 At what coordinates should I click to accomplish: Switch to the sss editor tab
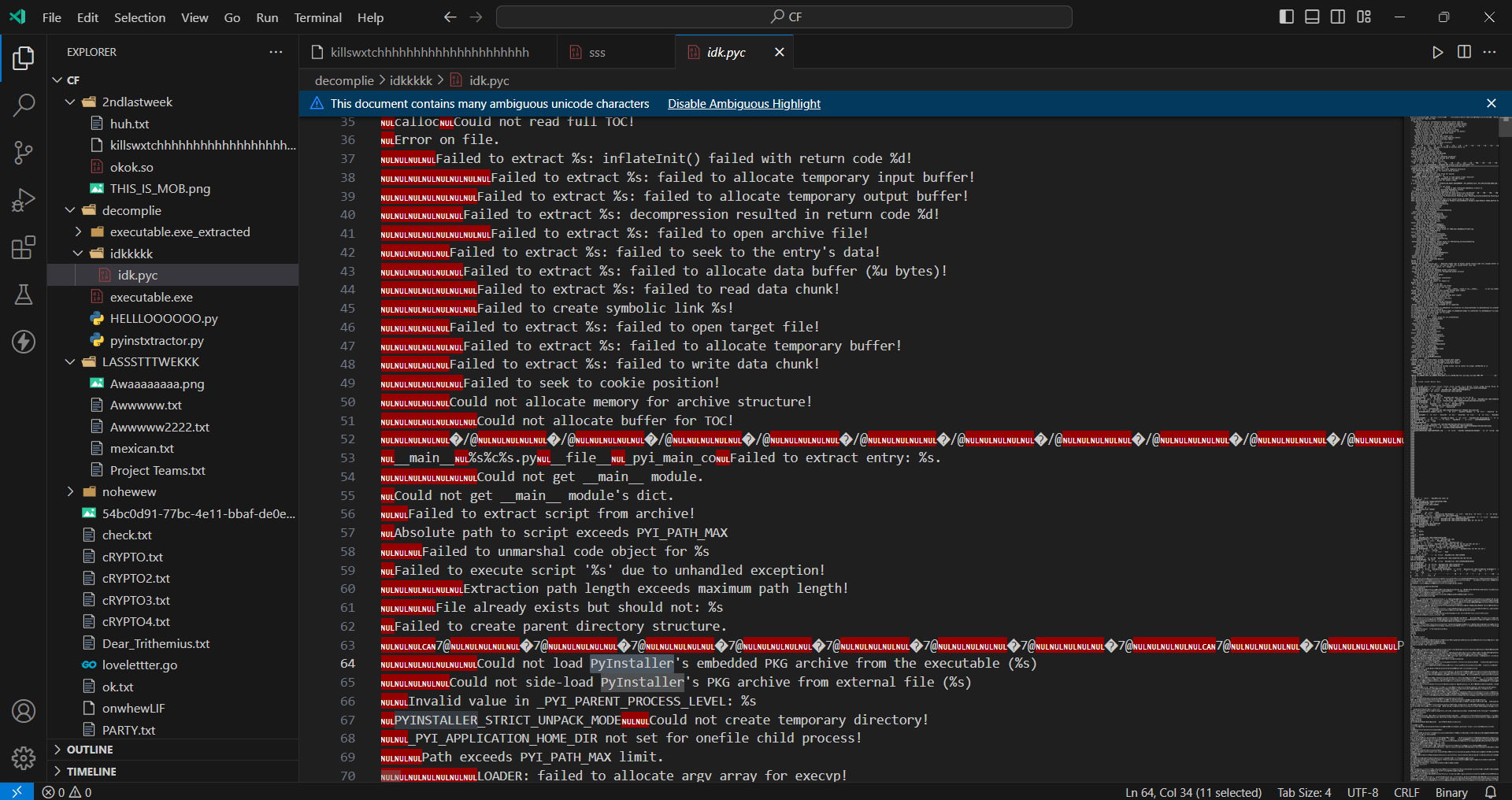(x=597, y=53)
